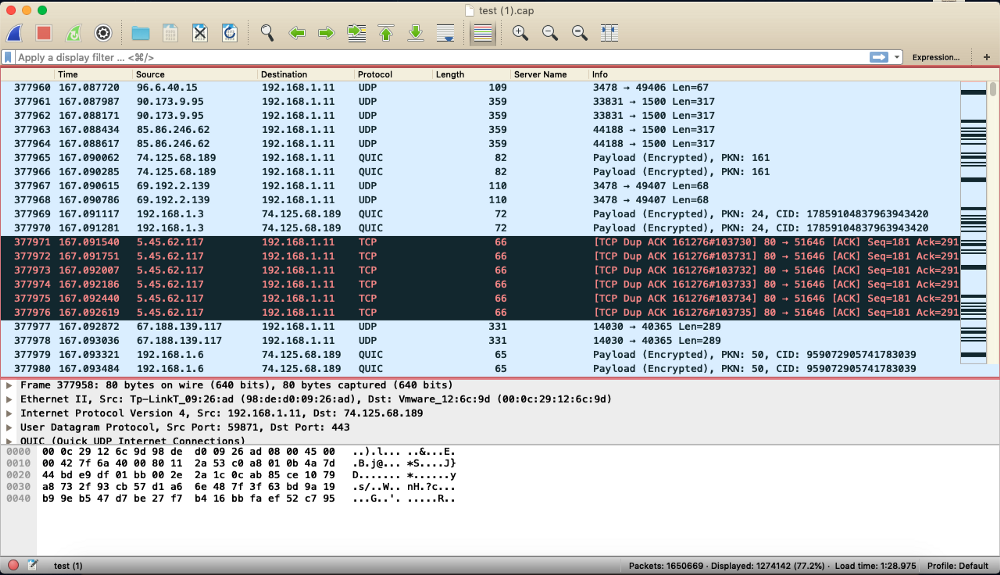Sort packets by Protocol column header
This screenshot has width=1000, height=575.
[375, 75]
